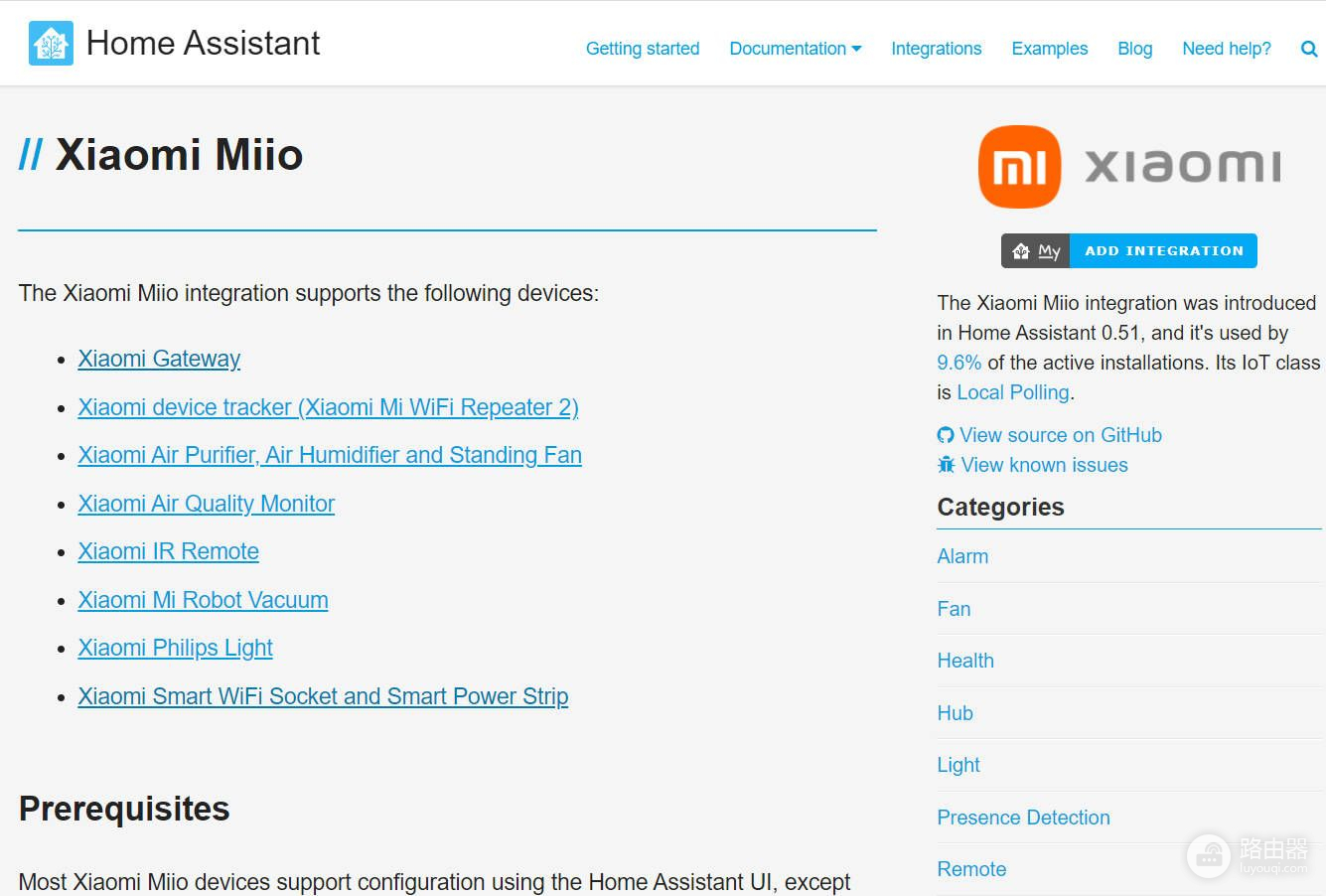Click the 9.6% active installations link

click(x=958, y=363)
